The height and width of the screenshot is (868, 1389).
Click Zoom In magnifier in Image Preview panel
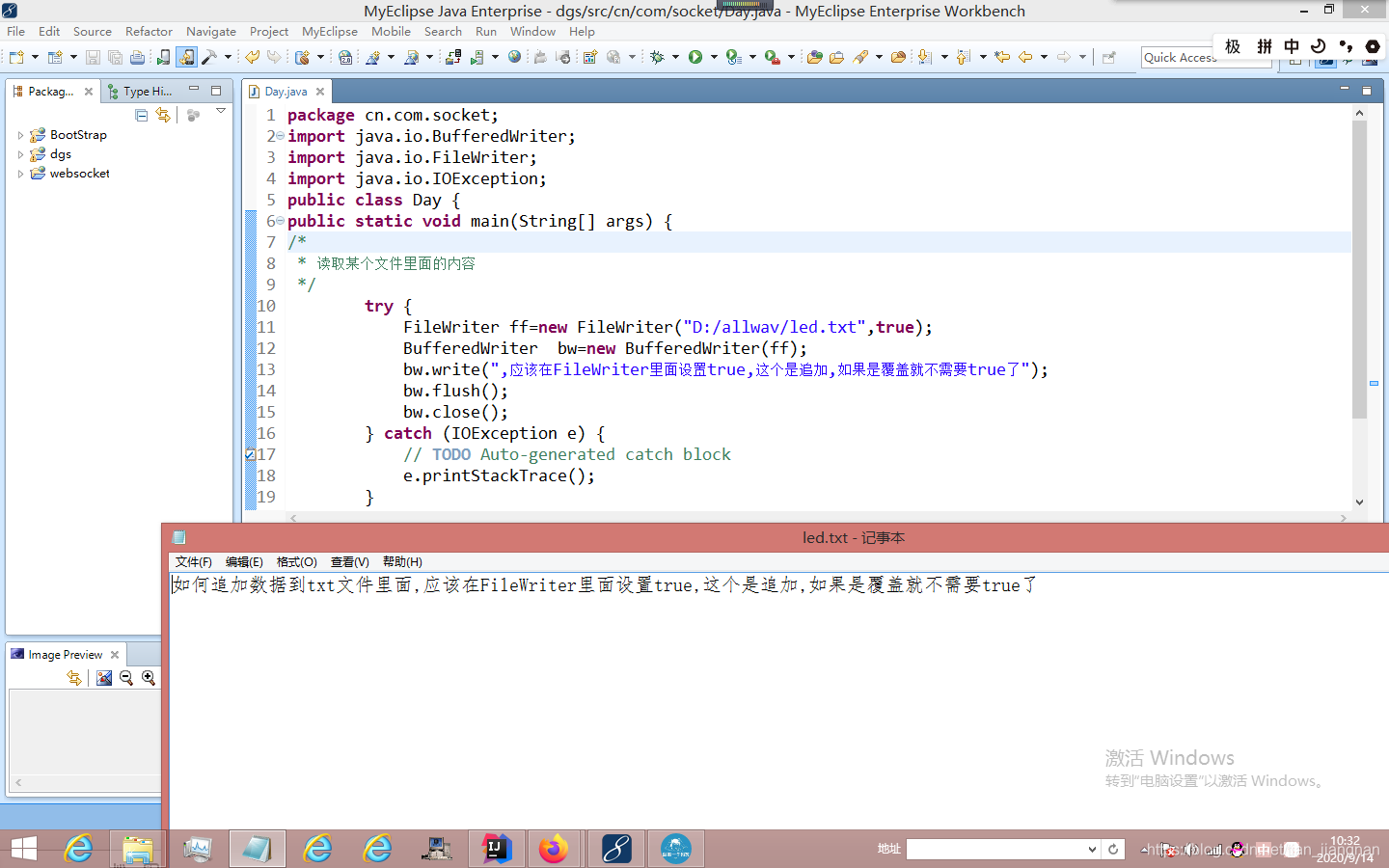(x=147, y=678)
